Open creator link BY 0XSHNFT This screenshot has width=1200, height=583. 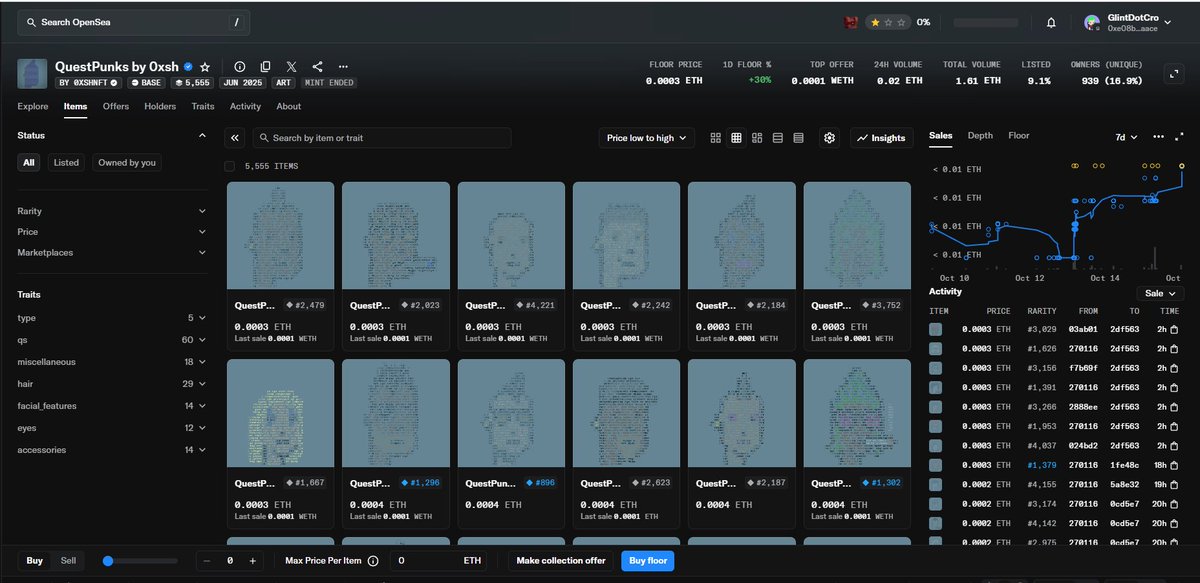click(x=90, y=83)
